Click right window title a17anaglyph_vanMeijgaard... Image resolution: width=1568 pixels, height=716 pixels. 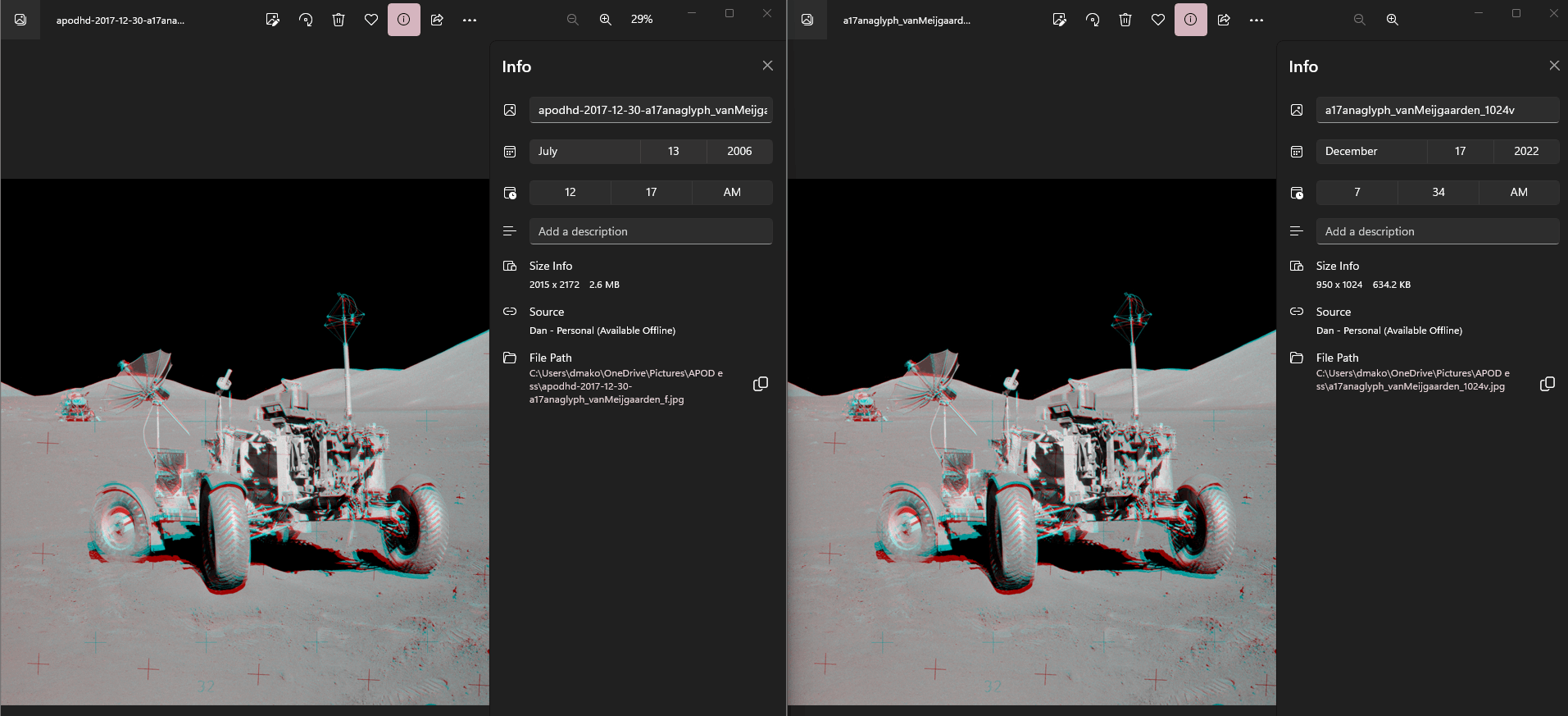pyautogui.click(x=907, y=21)
